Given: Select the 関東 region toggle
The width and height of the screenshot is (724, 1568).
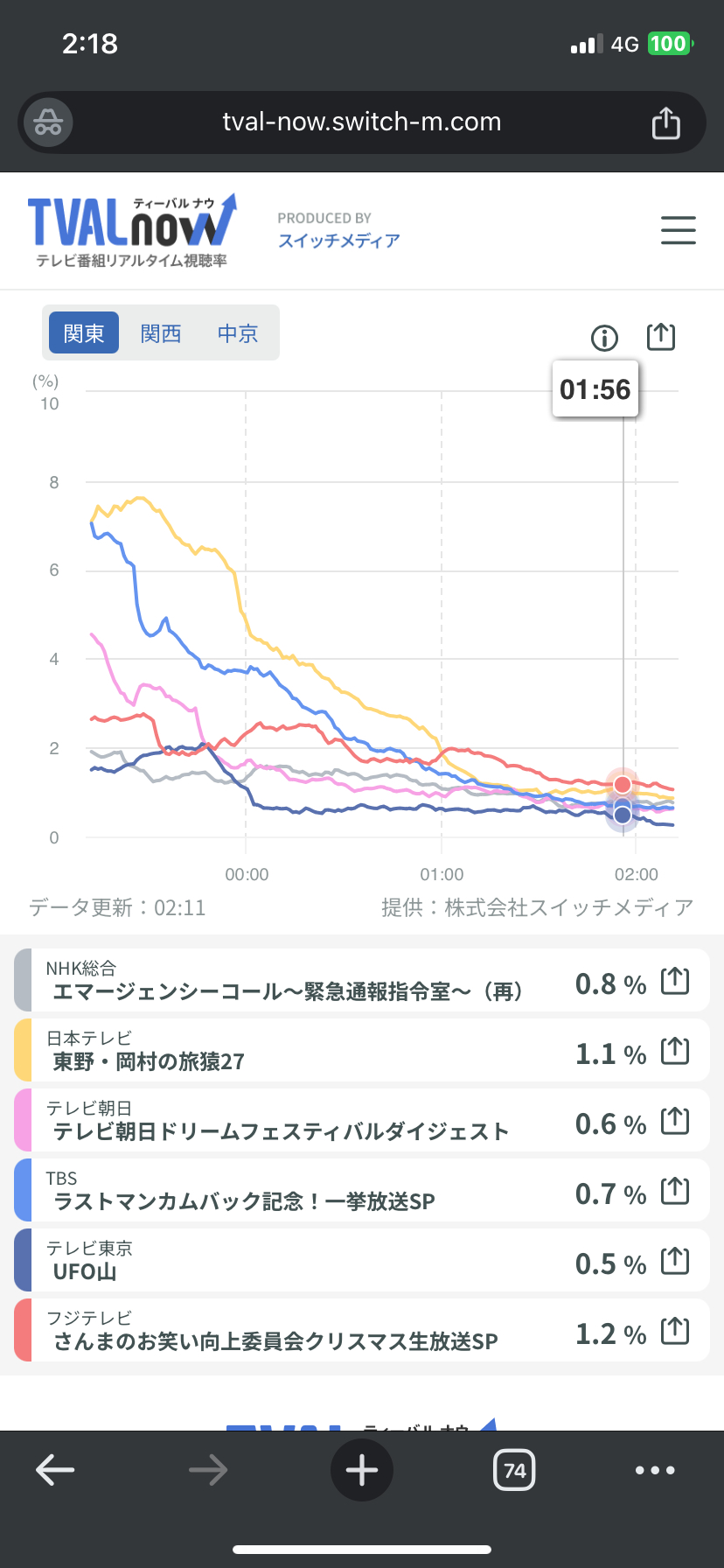Looking at the screenshot, I should 84,333.
